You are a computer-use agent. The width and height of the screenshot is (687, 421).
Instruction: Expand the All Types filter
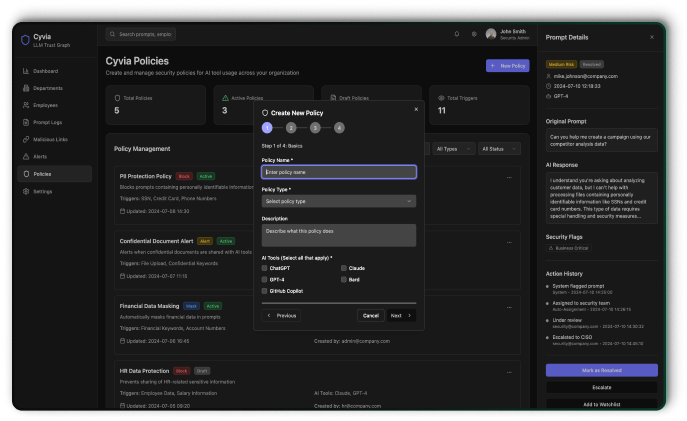pos(454,148)
